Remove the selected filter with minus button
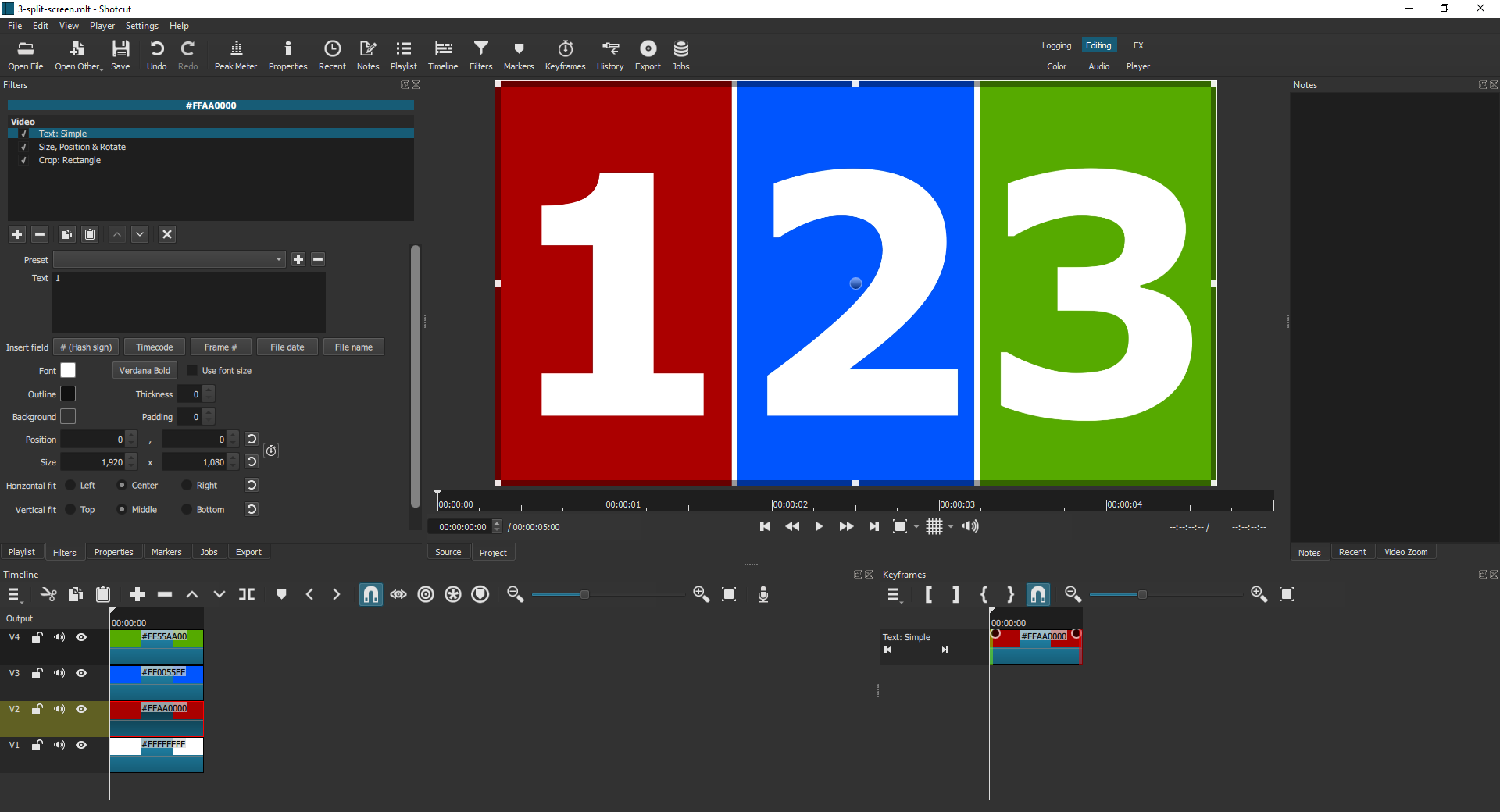The width and height of the screenshot is (1500, 812). click(40, 234)
